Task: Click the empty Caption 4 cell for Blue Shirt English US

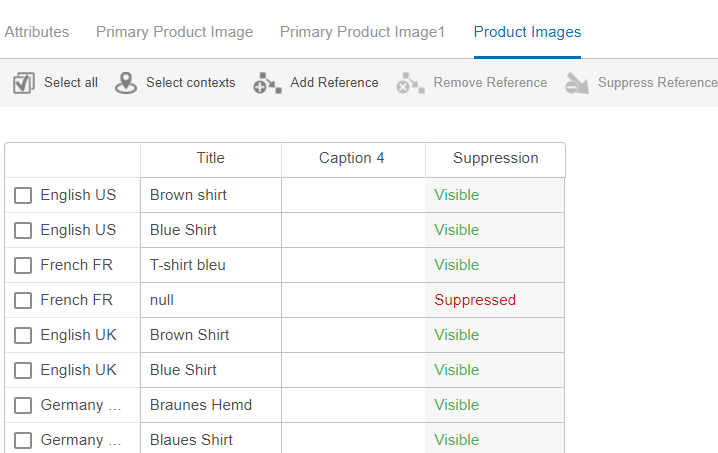Action: pyautogui.click(x=353, y=230)
